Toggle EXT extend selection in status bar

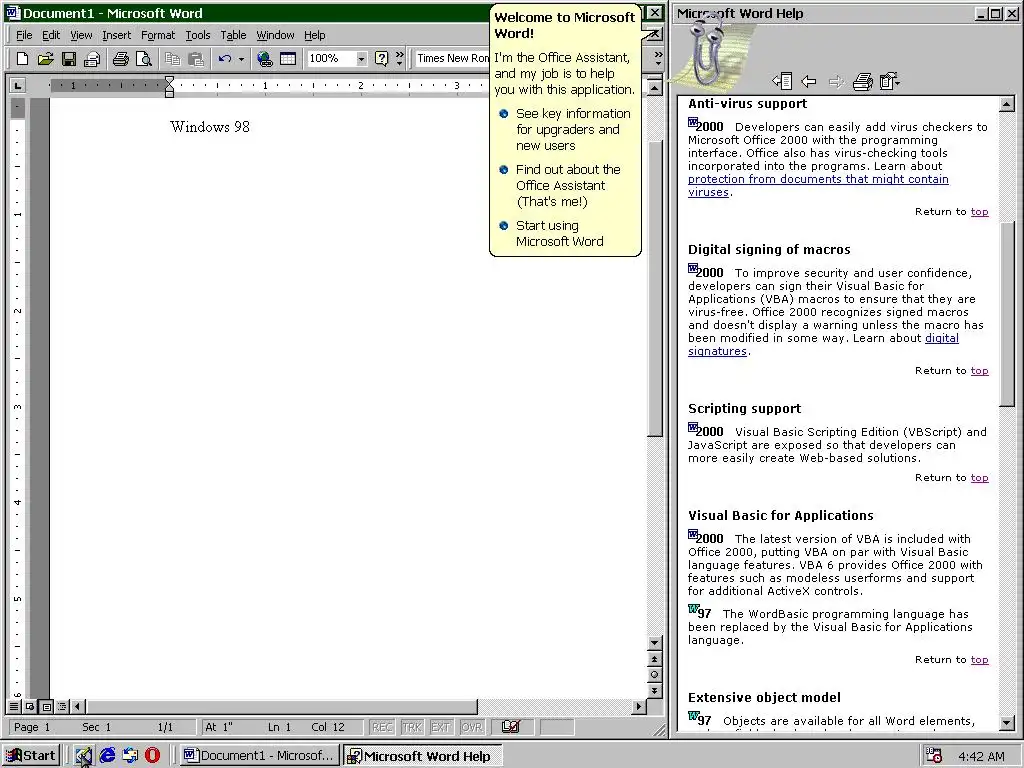pos(441,727)
